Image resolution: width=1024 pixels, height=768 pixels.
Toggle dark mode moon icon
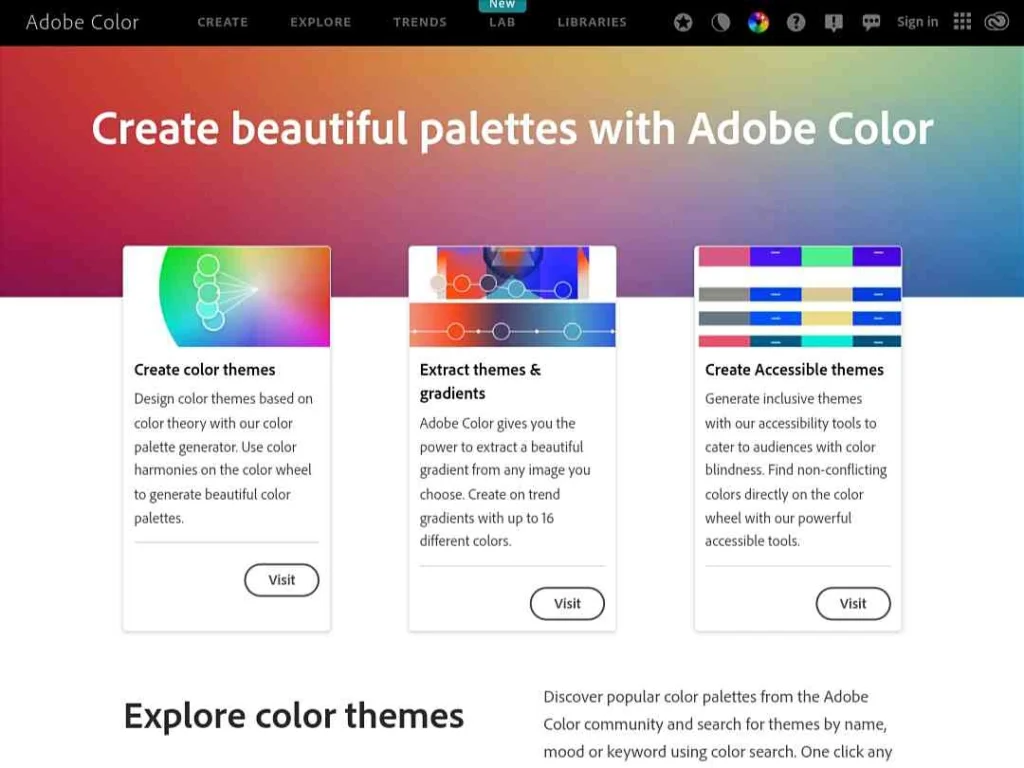pyautogui.click(x=720, y=23)
